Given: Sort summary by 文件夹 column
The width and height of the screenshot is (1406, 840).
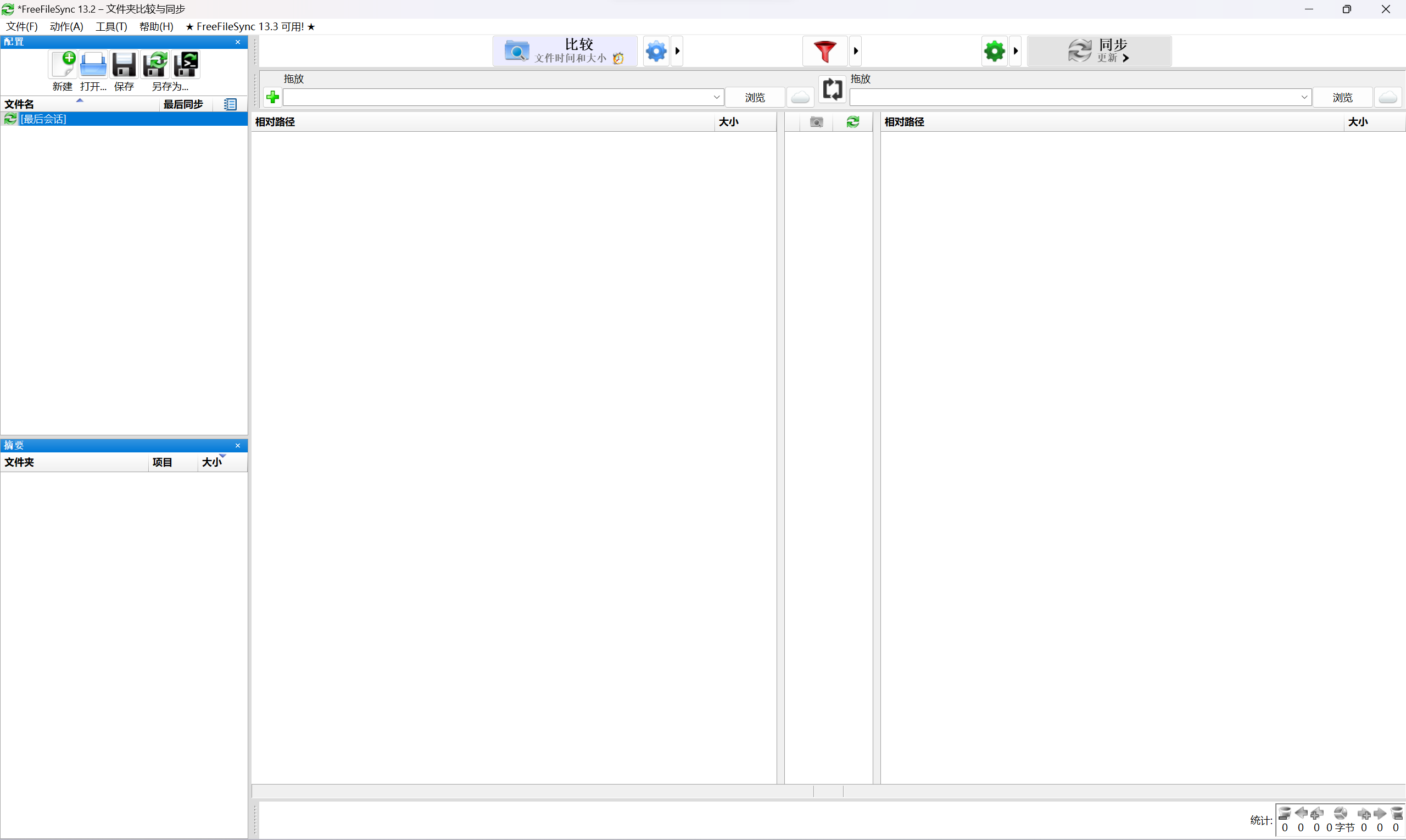Looking at the screenshot, I should (75, 462).
